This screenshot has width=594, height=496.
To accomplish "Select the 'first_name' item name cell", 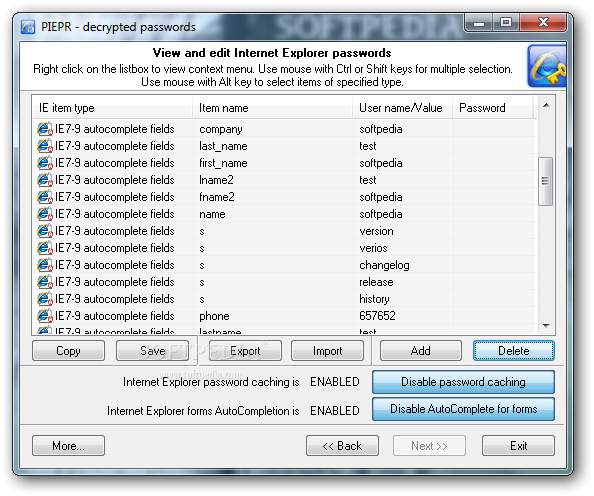I will coord(223,163).
